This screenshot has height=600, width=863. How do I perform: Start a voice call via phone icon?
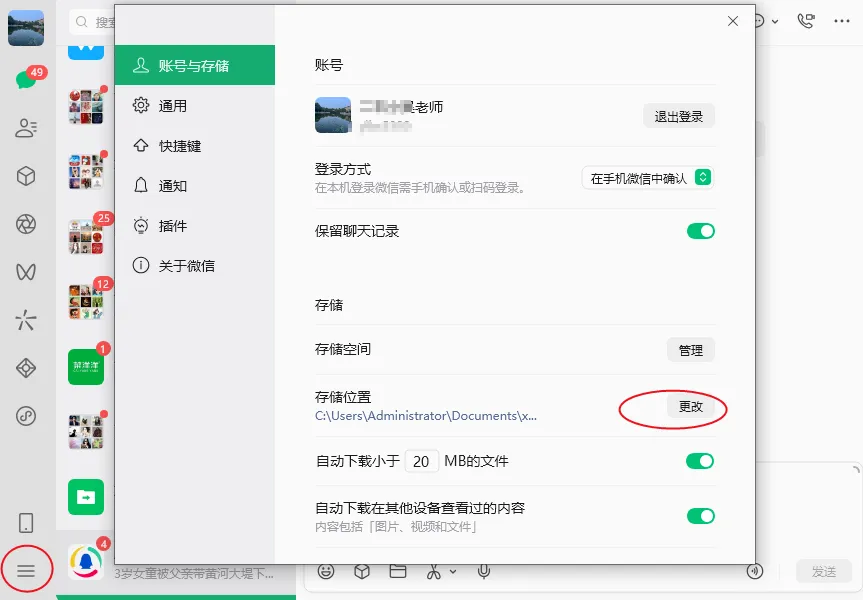pyautogui.click(x=806, y=21)
